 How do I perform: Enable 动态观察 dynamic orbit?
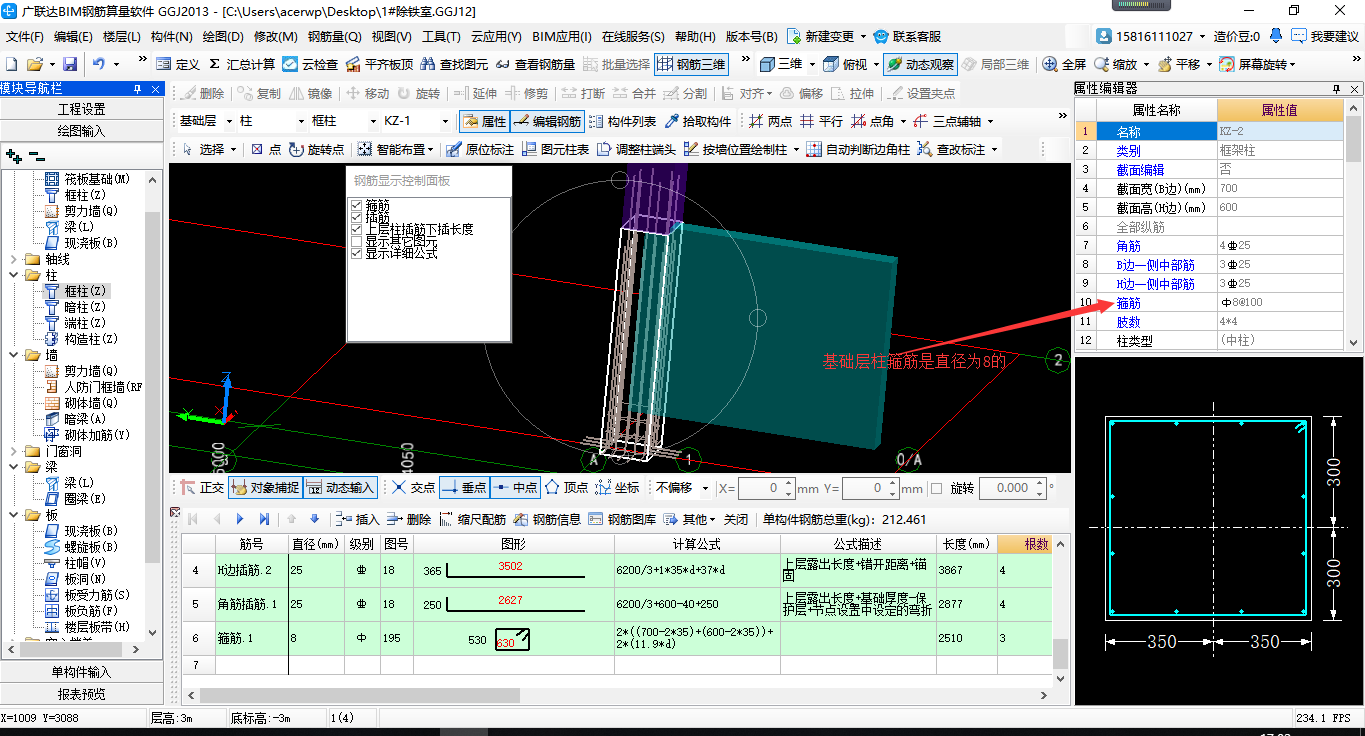coord(920,64)
